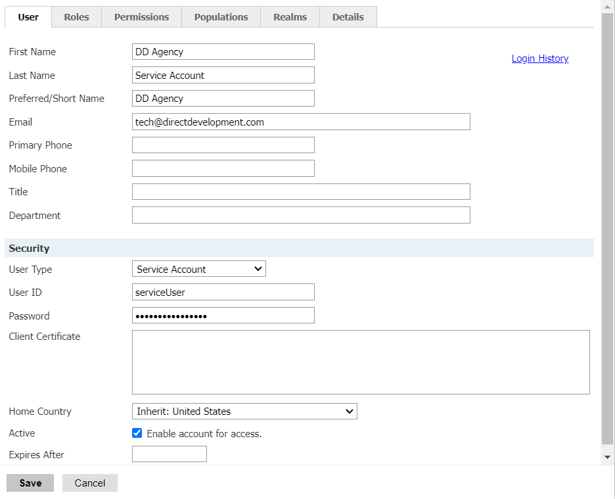The width and height of the screenshot is (615, 499).
Task: Open the Details tab
Action: coord(348,17)
